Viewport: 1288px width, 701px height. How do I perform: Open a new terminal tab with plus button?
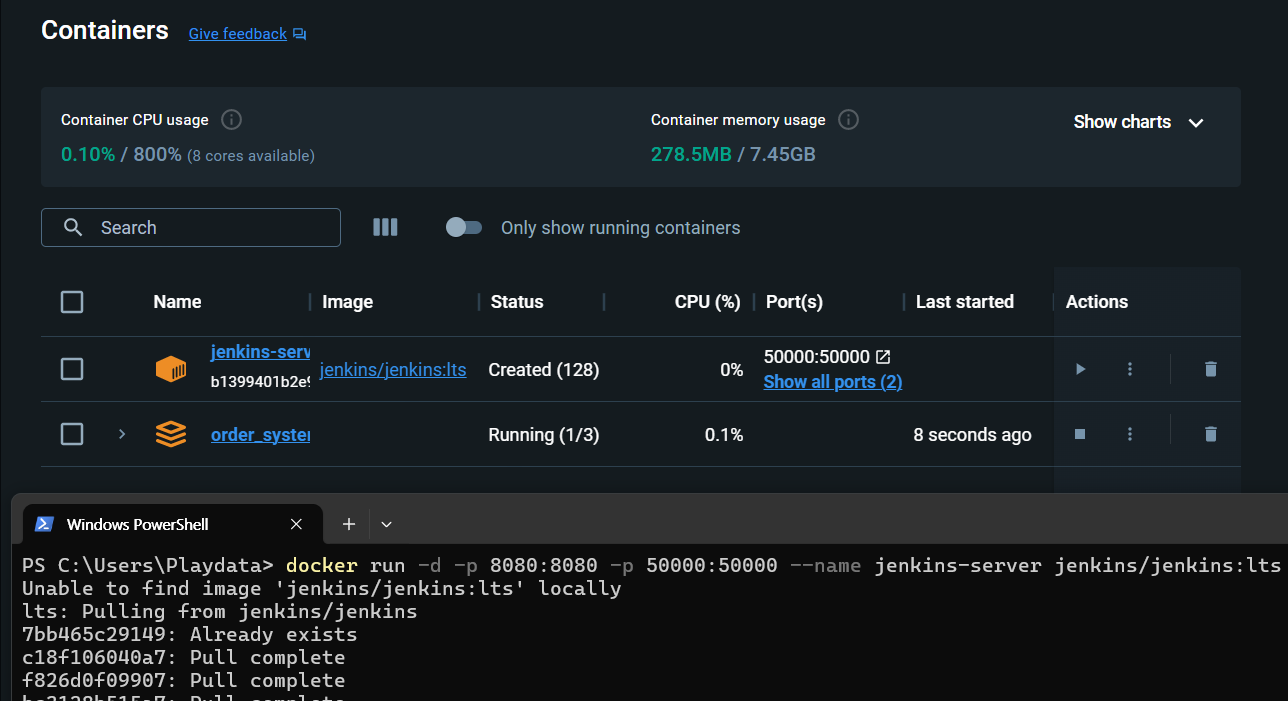point(349,524)
